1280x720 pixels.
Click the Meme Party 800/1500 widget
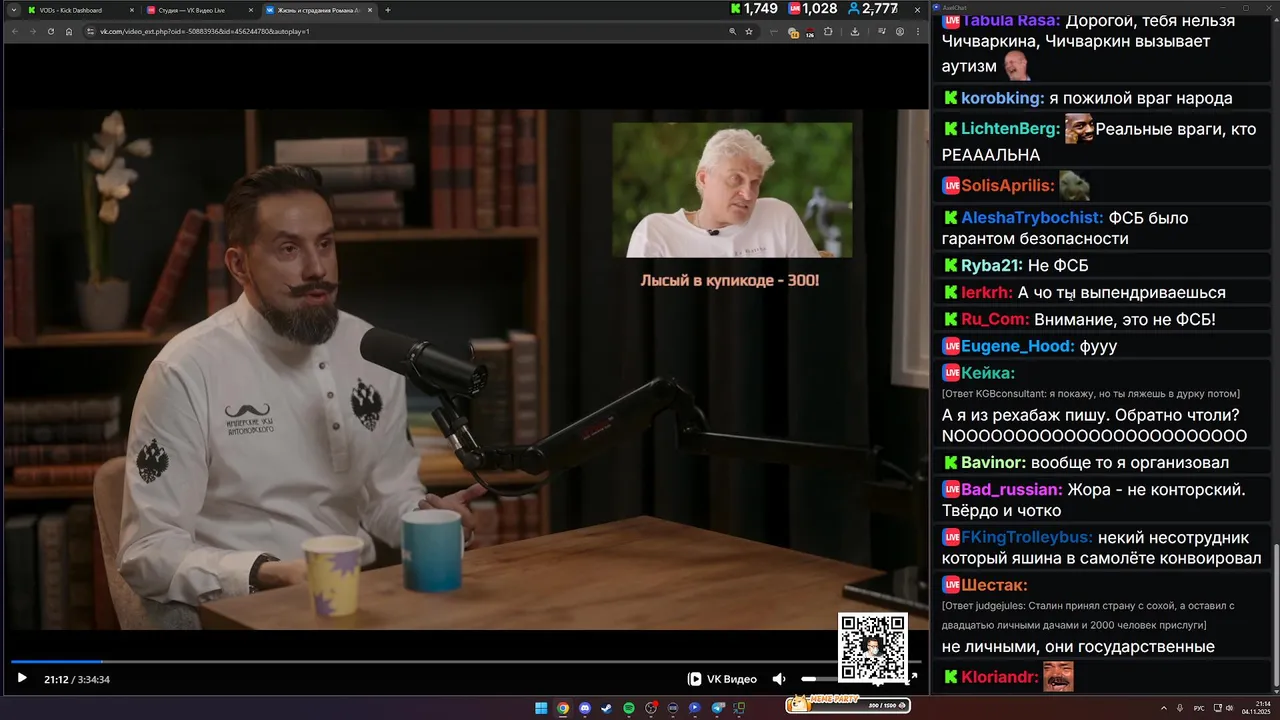point(848,705)
